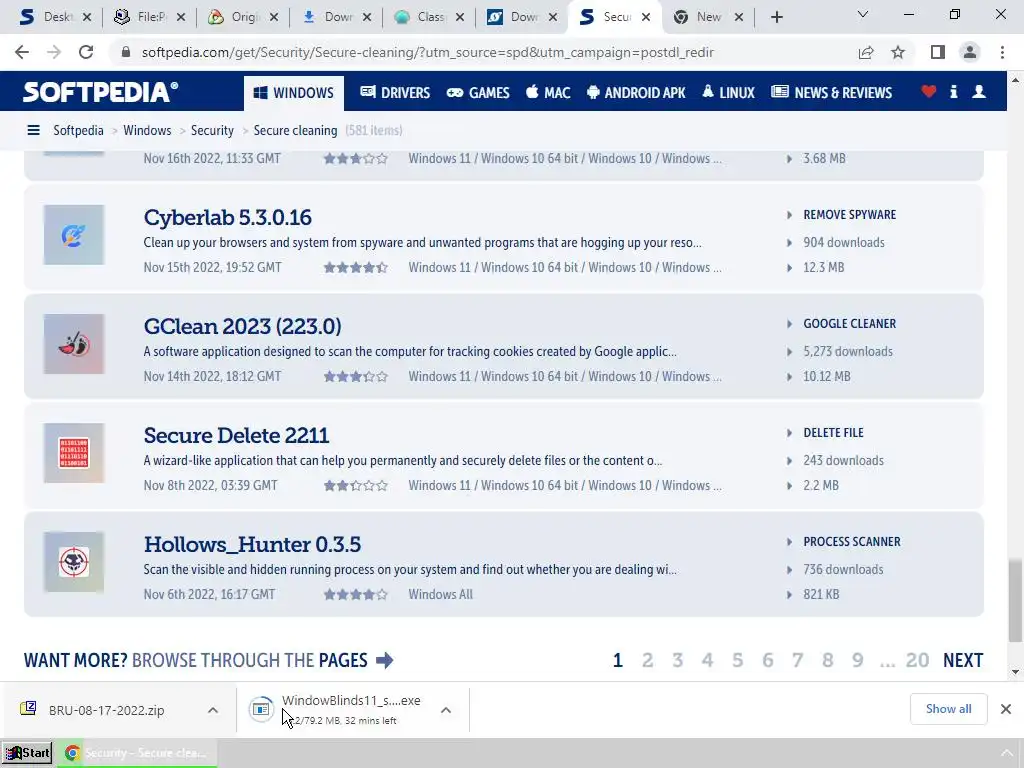
Task: Click Cyberlab star rating
Action: [356, 268]
